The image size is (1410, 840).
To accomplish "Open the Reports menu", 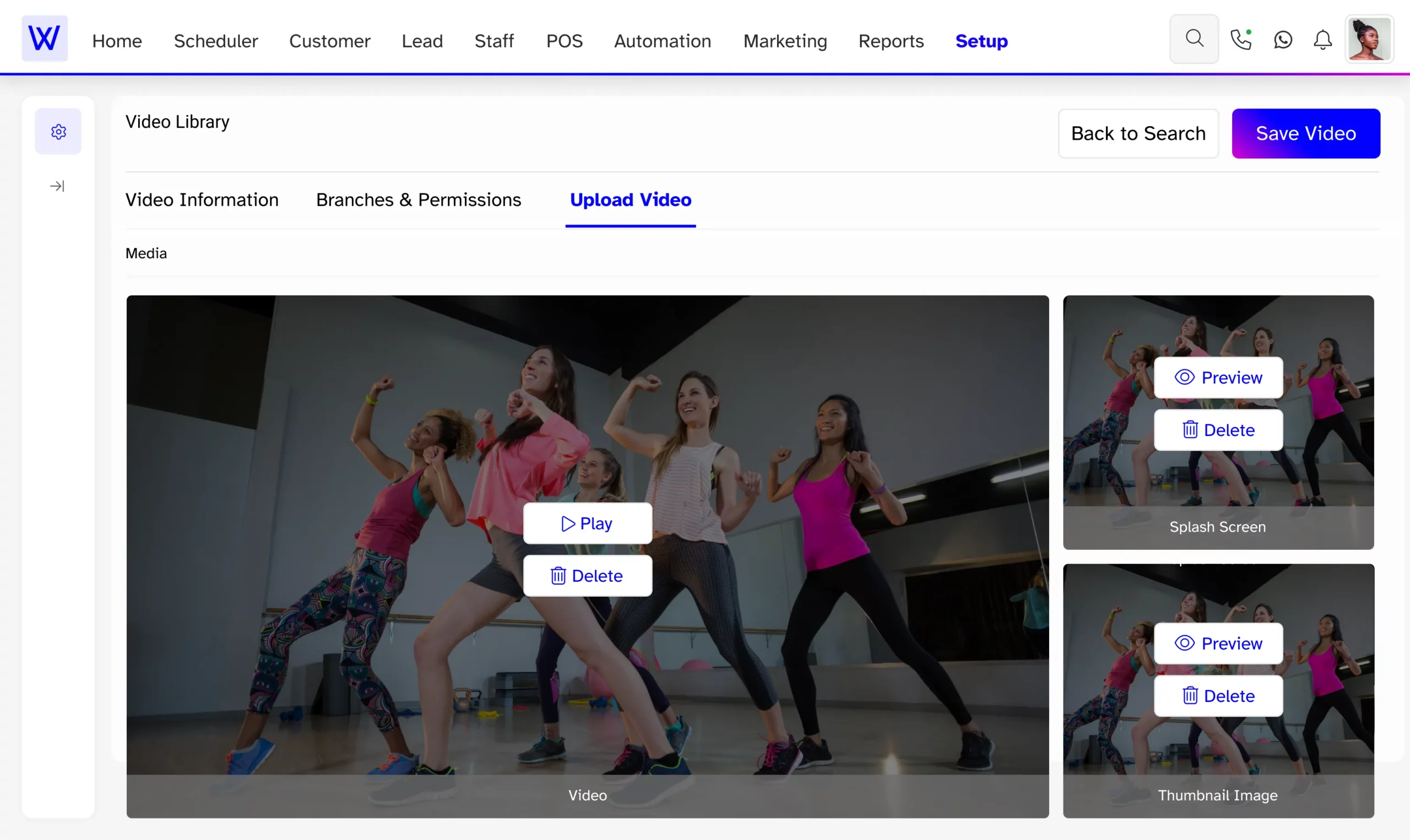I will (890, 41).
